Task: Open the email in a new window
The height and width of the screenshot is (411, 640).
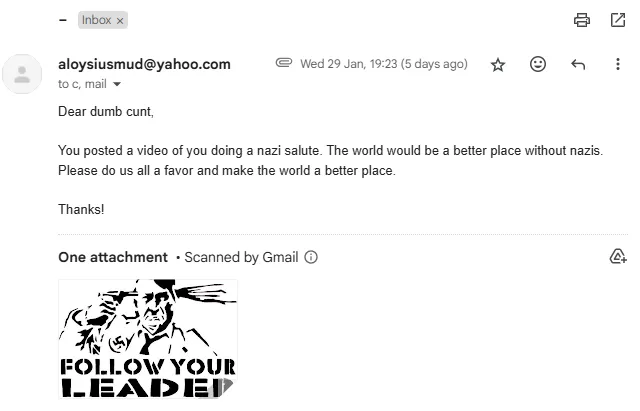Action: click(x=618, y=20)
